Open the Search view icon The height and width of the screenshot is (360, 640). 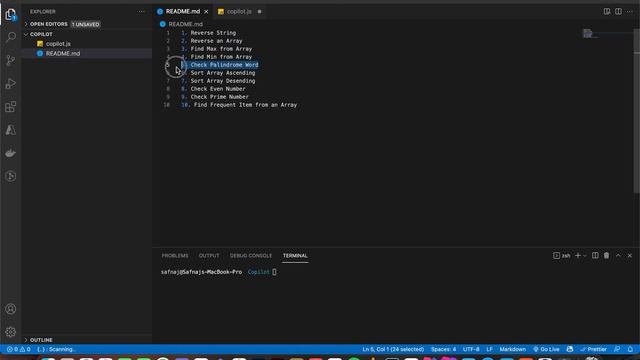[x=11, y=37]
